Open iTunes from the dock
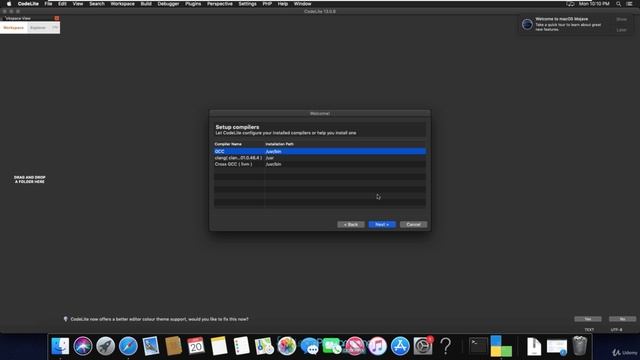This screenshot has width=640, height=360. tap(378, 346)
